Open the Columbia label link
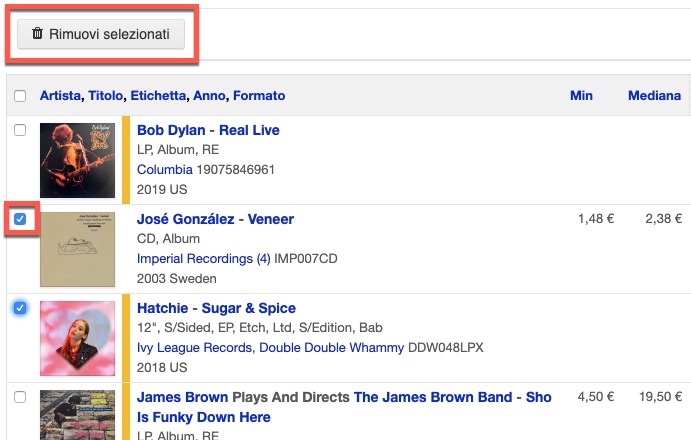 [x=165, y=170]
